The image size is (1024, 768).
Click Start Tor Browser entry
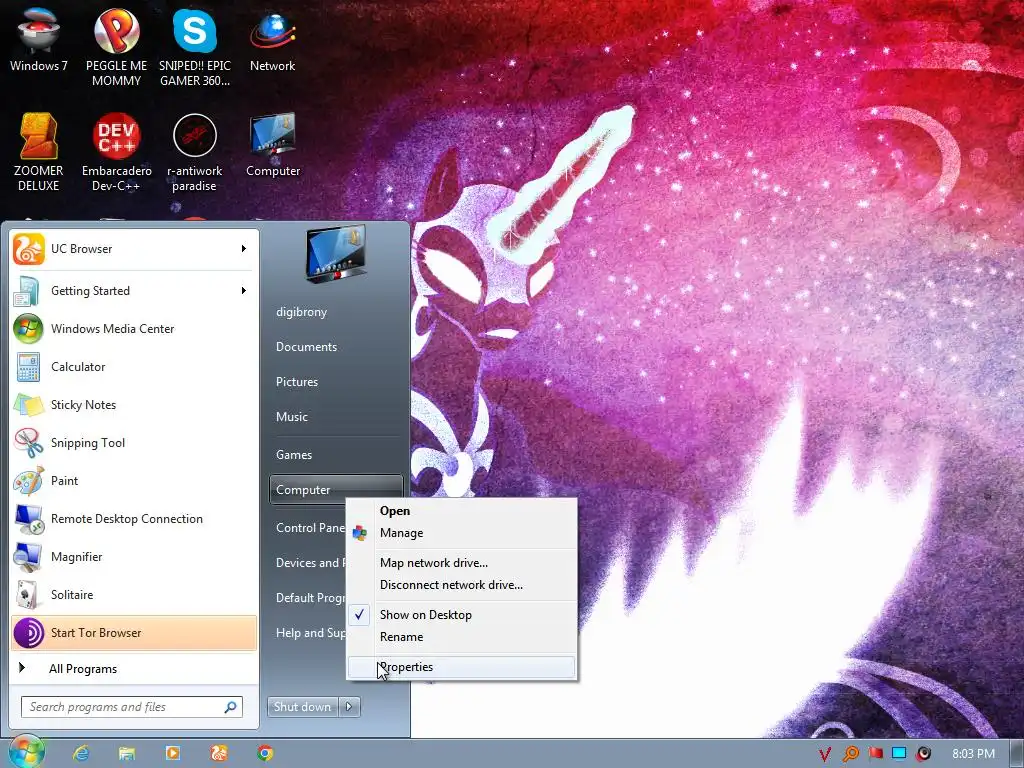click(x=134, y=633)
